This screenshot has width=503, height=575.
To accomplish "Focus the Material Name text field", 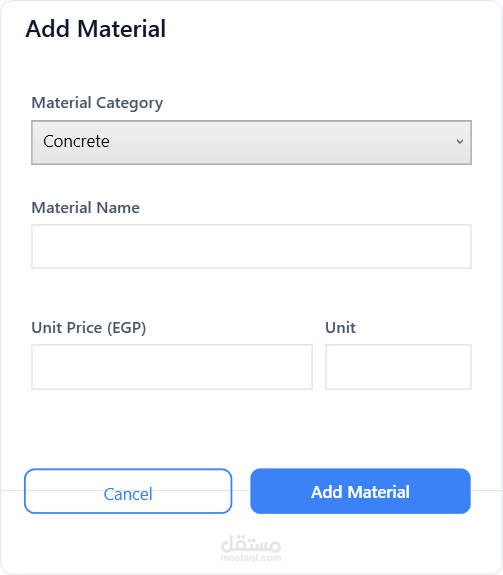I will 252,246.
